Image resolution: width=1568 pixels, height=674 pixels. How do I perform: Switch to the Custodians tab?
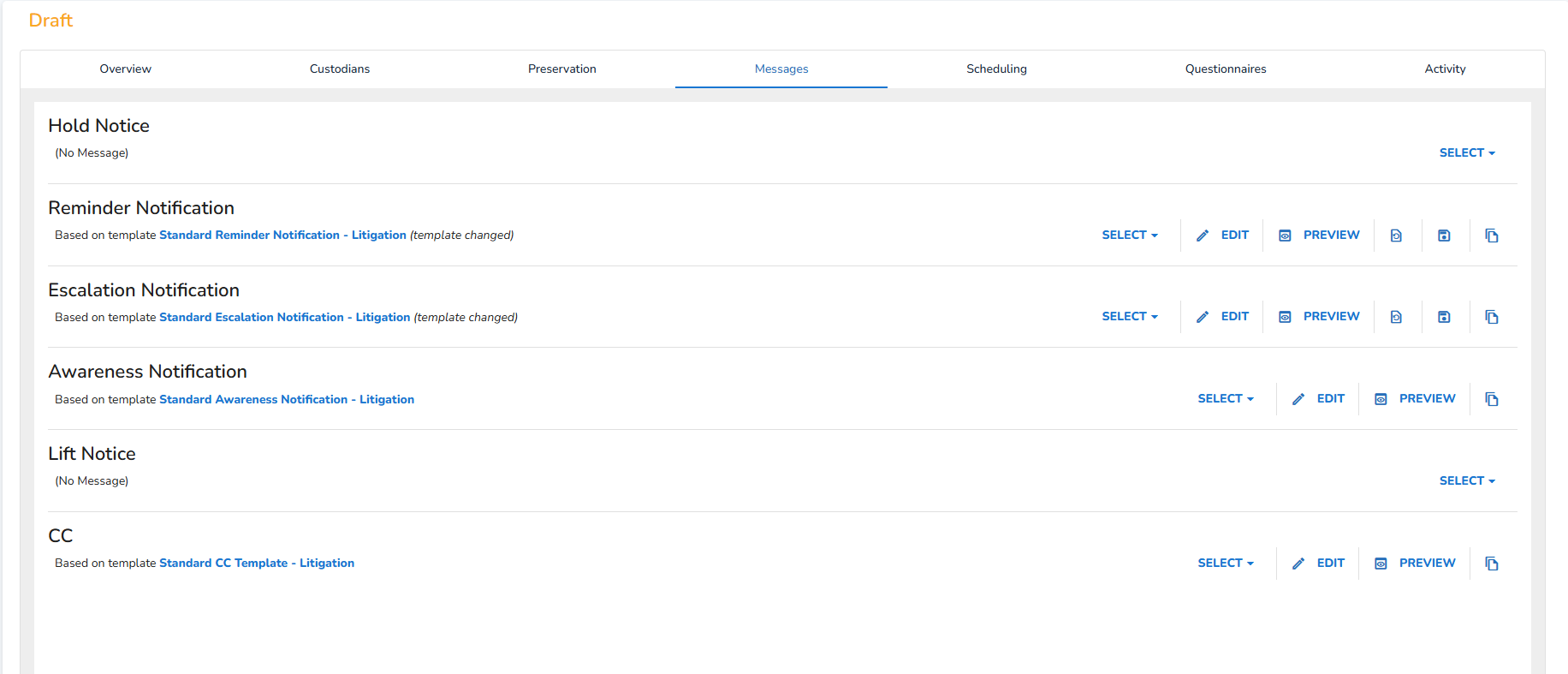tap(340, 69)
